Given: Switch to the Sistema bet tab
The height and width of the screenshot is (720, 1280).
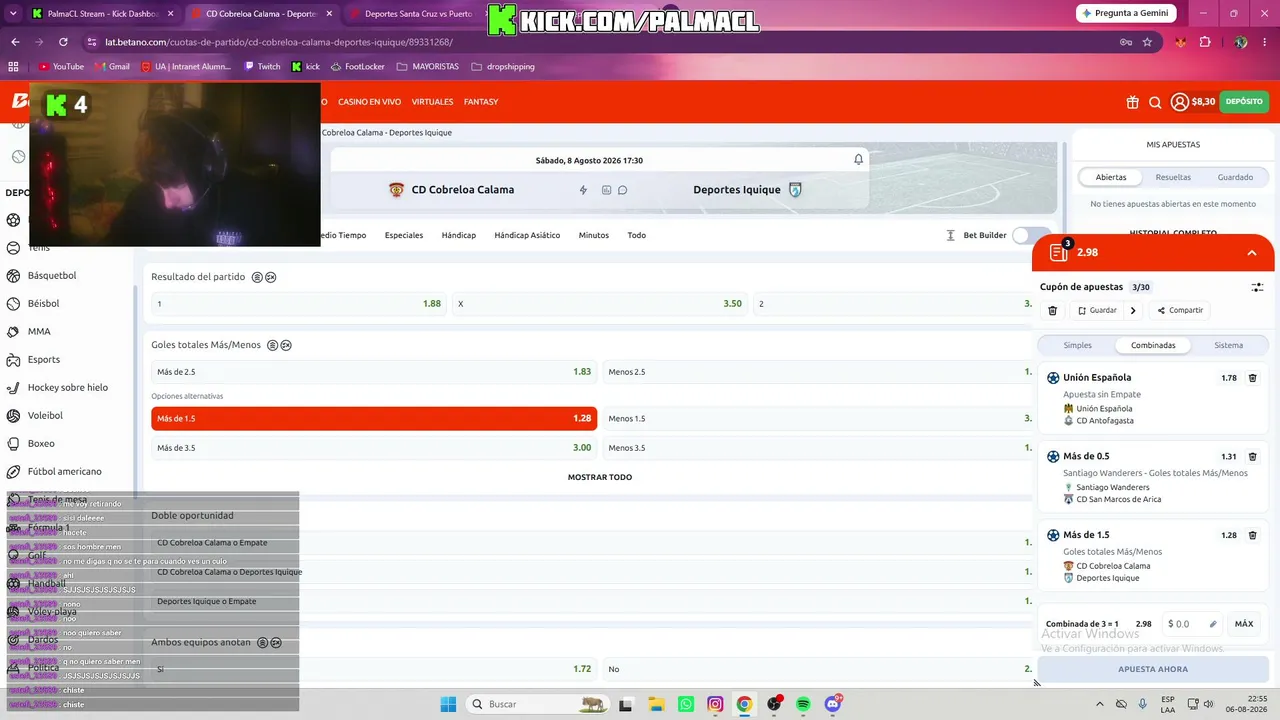Looking at the screenshot, I should [x=1229, y=345].
